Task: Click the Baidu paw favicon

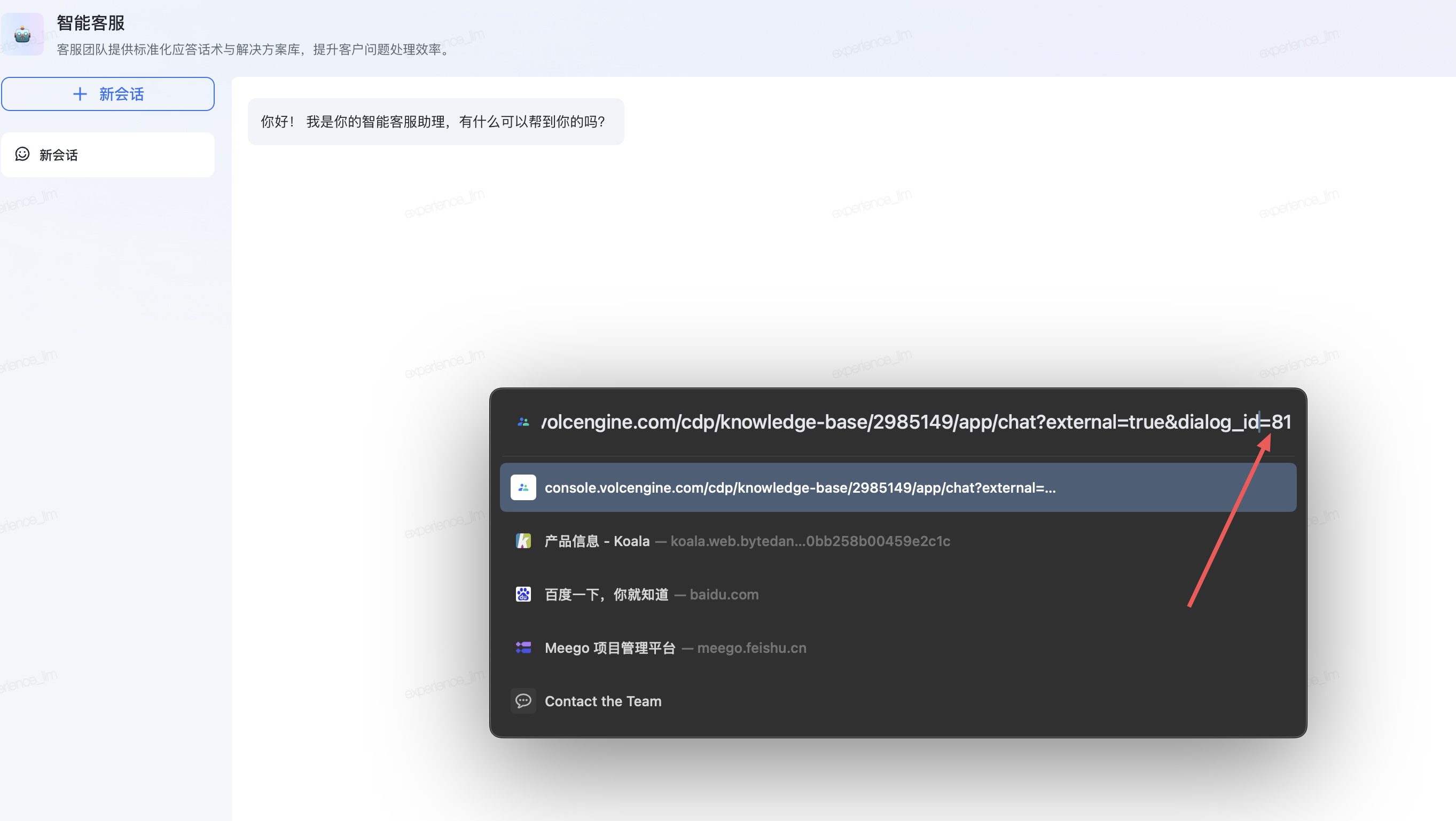Action: (x=523, y=594)
